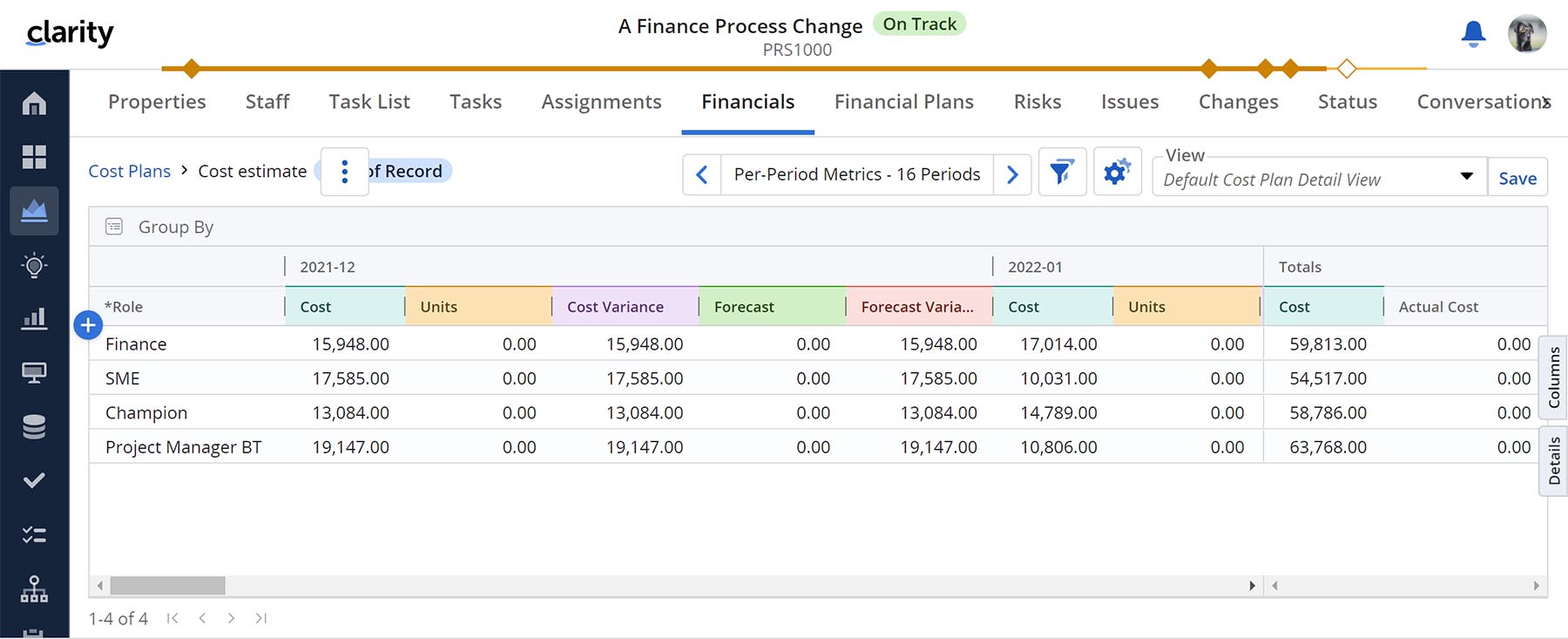
Task: Open the lightbulb Ideas sidebar icon
Action: pos(34,265)
